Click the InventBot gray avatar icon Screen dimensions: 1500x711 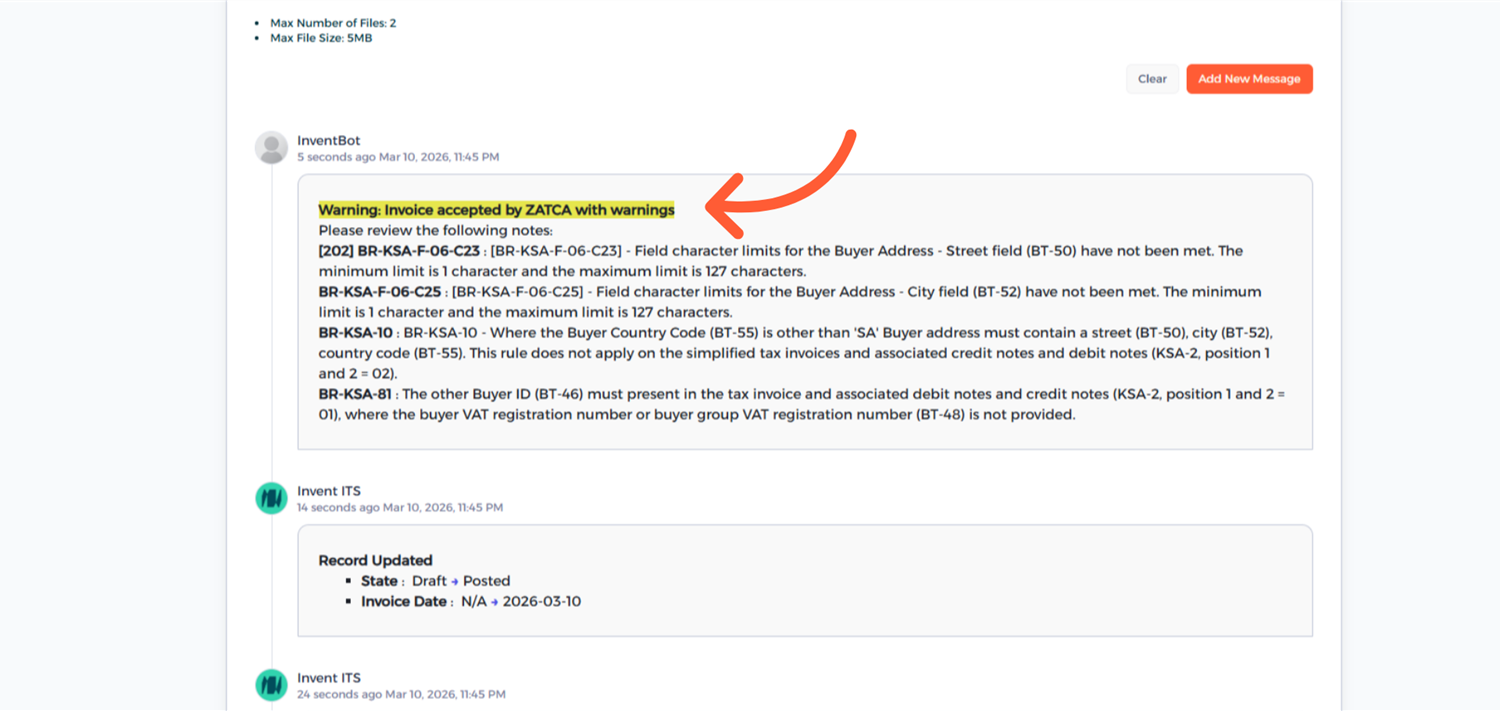coord(271,147)
